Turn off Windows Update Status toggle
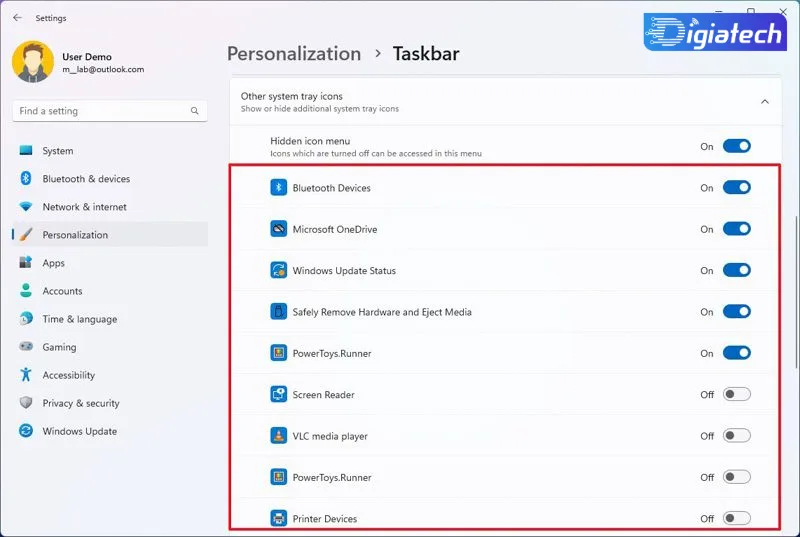Image resolution: width=800 pixels, height=537 pixels. tap(737, 270)
